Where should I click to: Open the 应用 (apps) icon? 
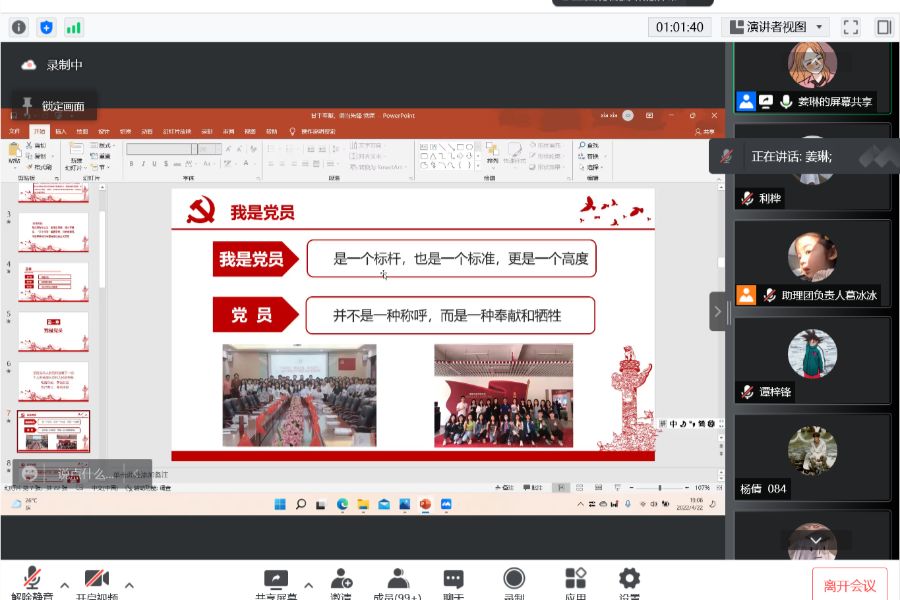click(x=575, y=580)
